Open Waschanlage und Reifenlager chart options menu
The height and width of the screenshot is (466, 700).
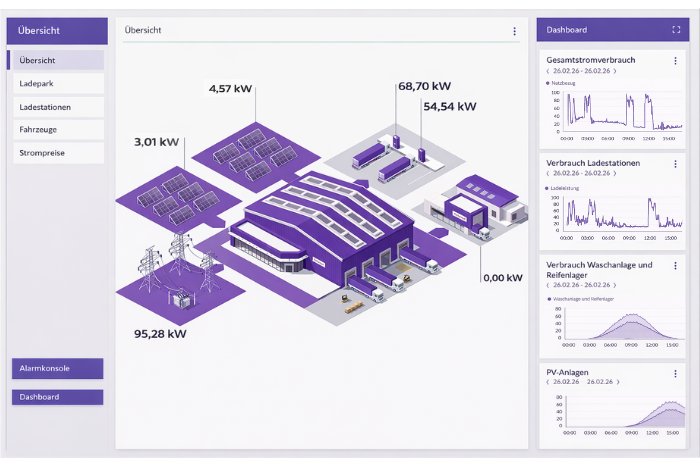tap(675, 265)
